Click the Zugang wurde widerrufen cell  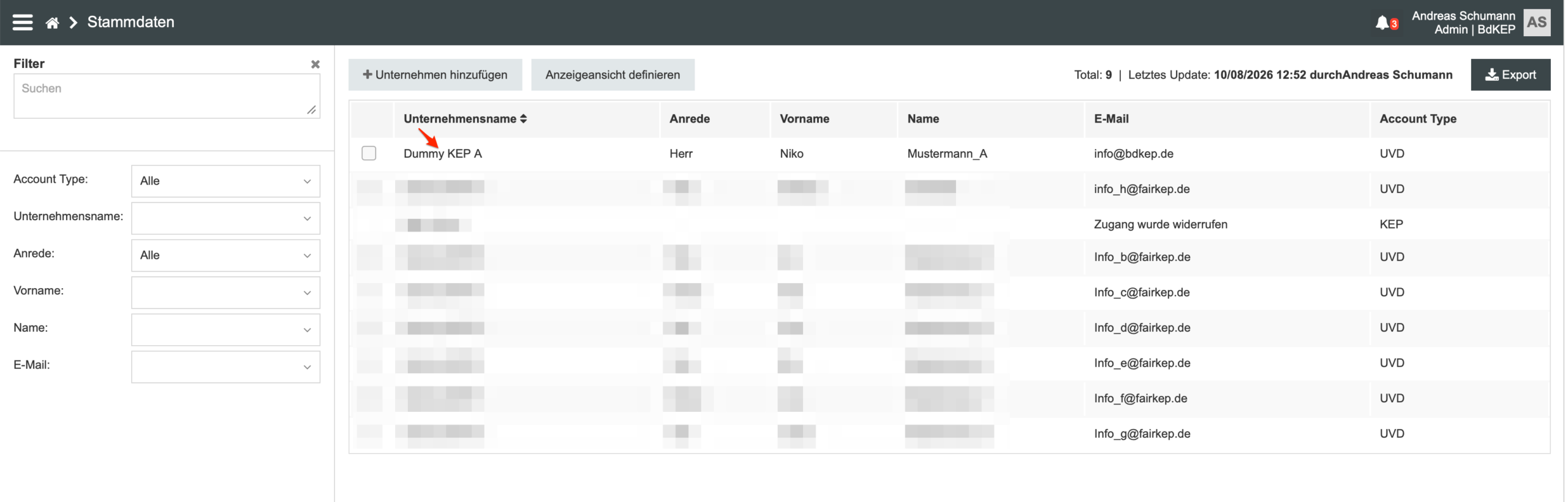click(1161, 224)
